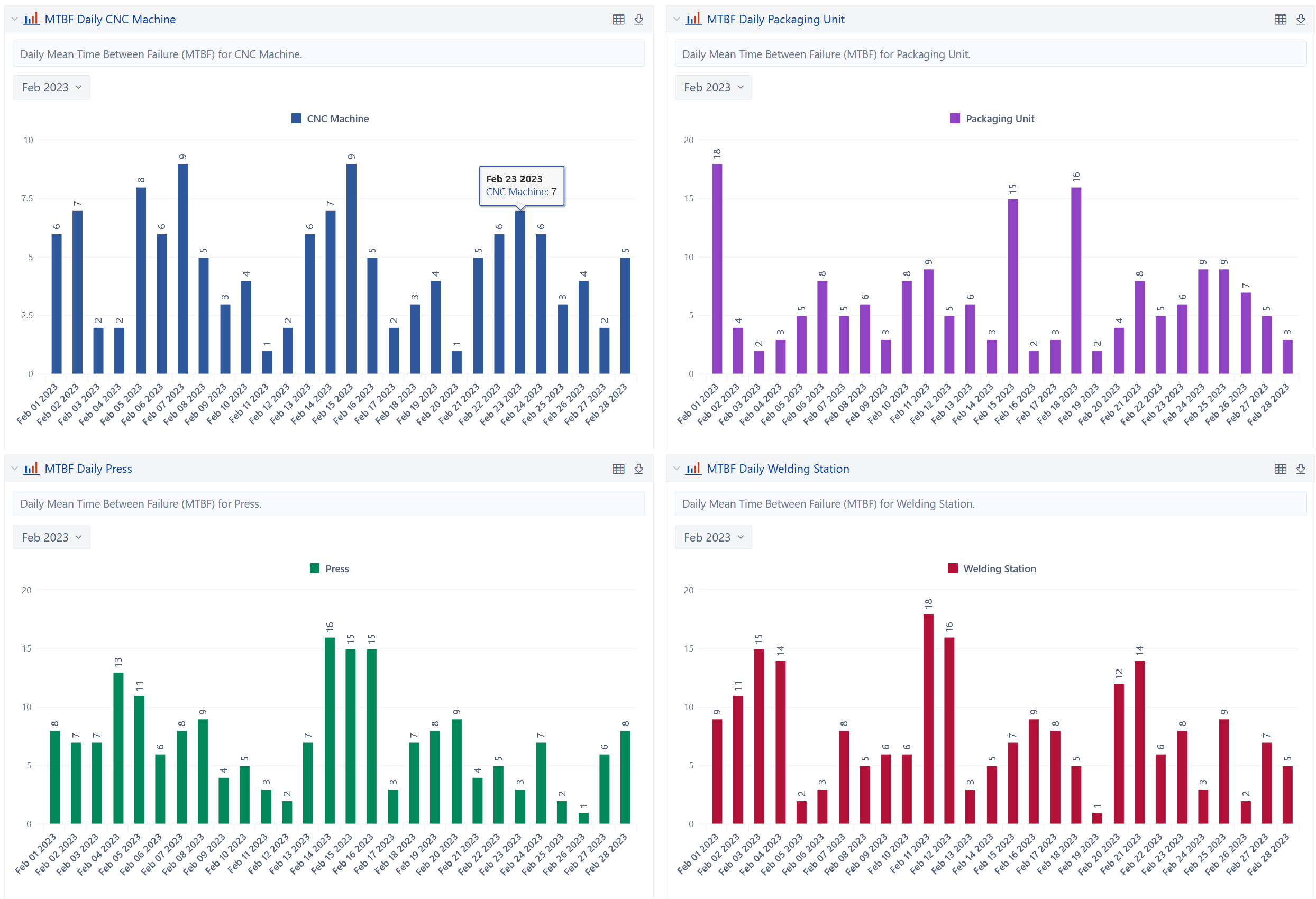Collapse the MTBF Daily Press panel
This screenshot has width=1316, height=899.
click(15, 469)
